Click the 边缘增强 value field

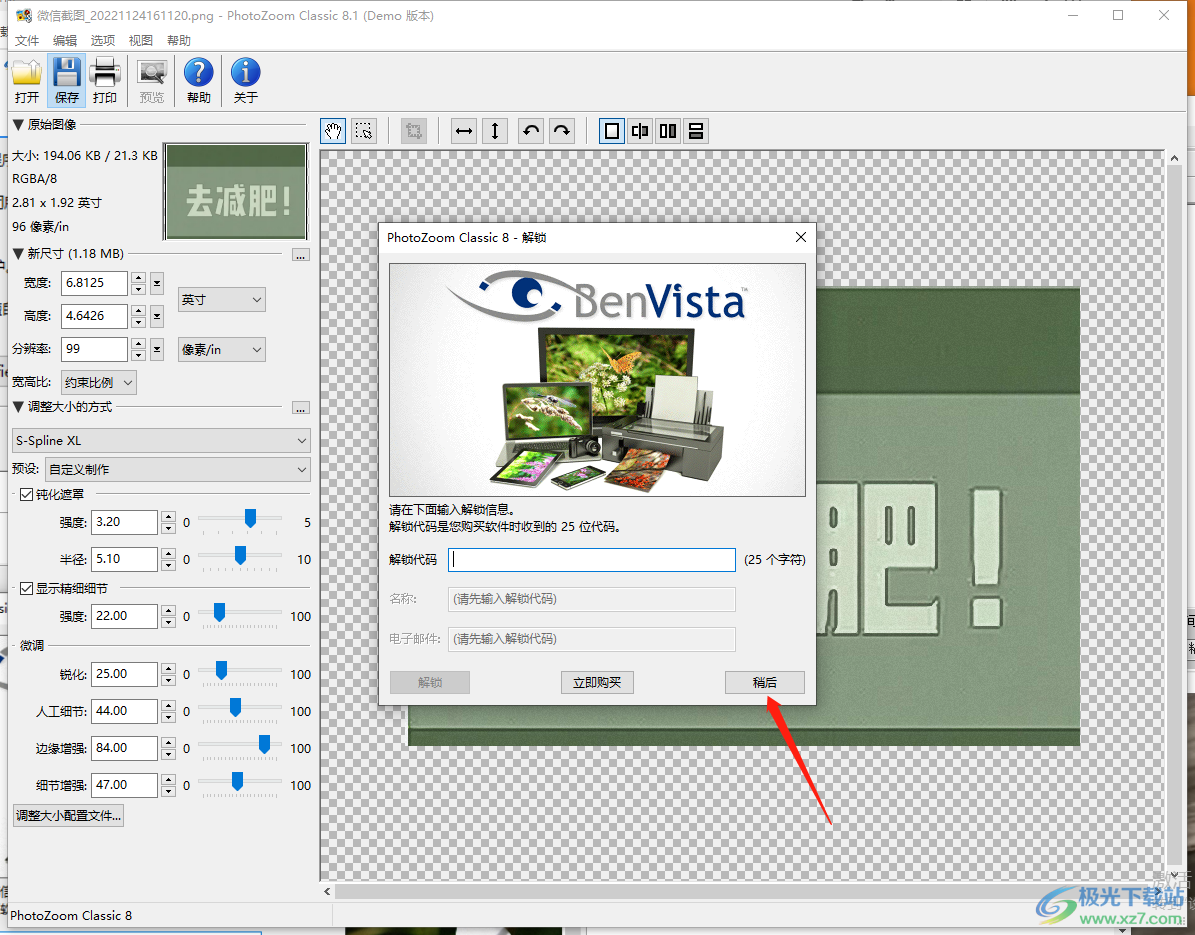pyautogui.click(x=124, y=748)
